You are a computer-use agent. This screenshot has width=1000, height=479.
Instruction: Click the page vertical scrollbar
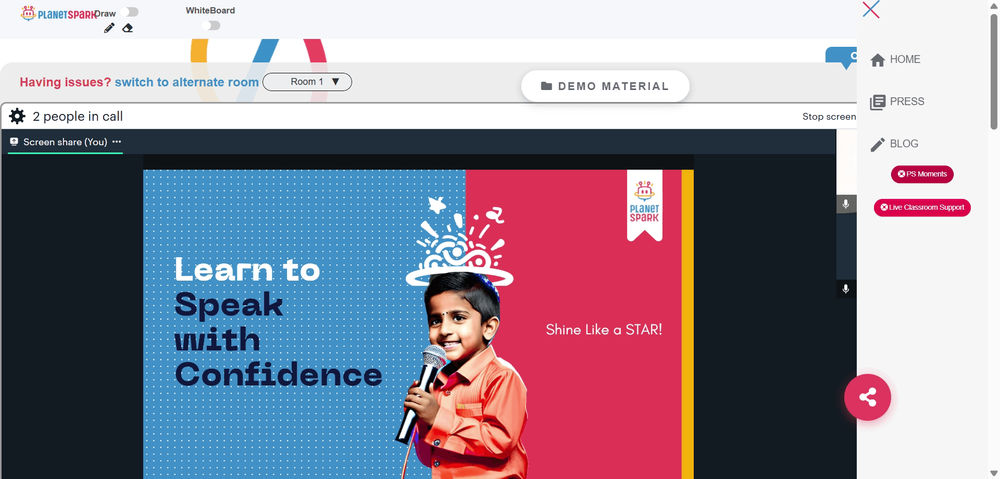pos(994,70)
